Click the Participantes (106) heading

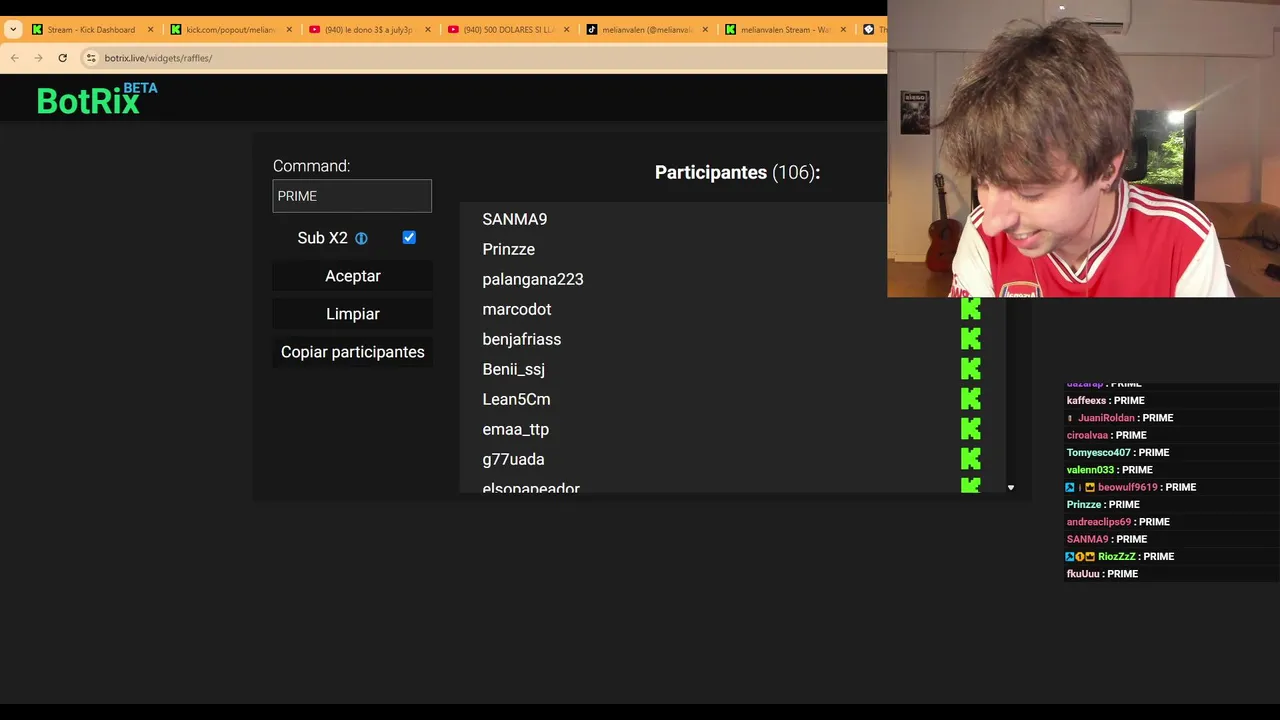[x=737, y=172]
